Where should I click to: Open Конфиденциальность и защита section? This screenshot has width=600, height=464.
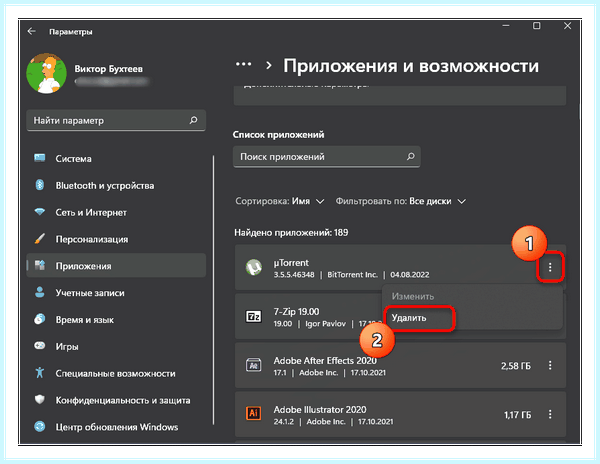tap(116, 400)
